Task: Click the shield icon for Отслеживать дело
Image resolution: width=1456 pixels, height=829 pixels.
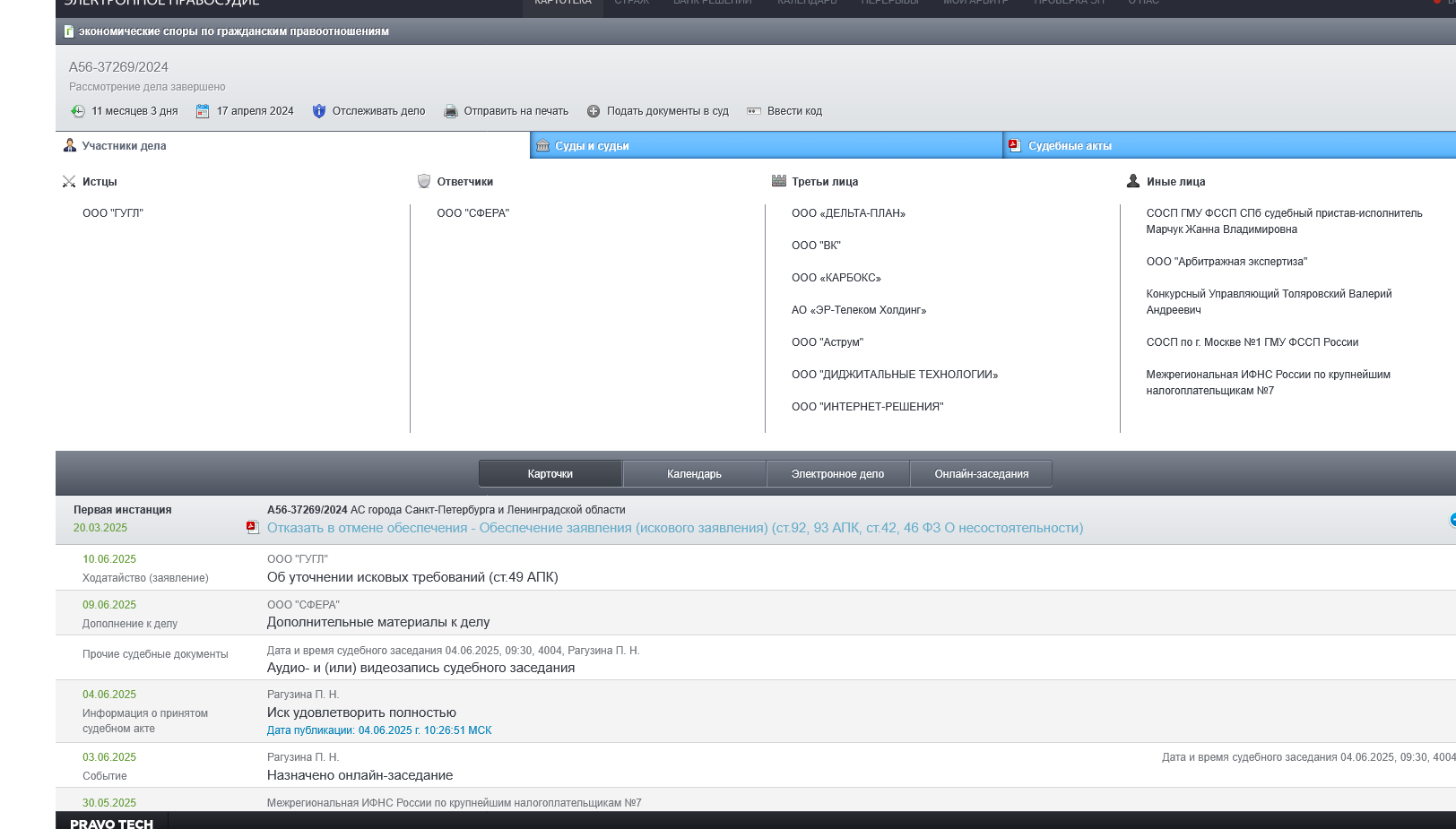Action: tap(318, 111)
